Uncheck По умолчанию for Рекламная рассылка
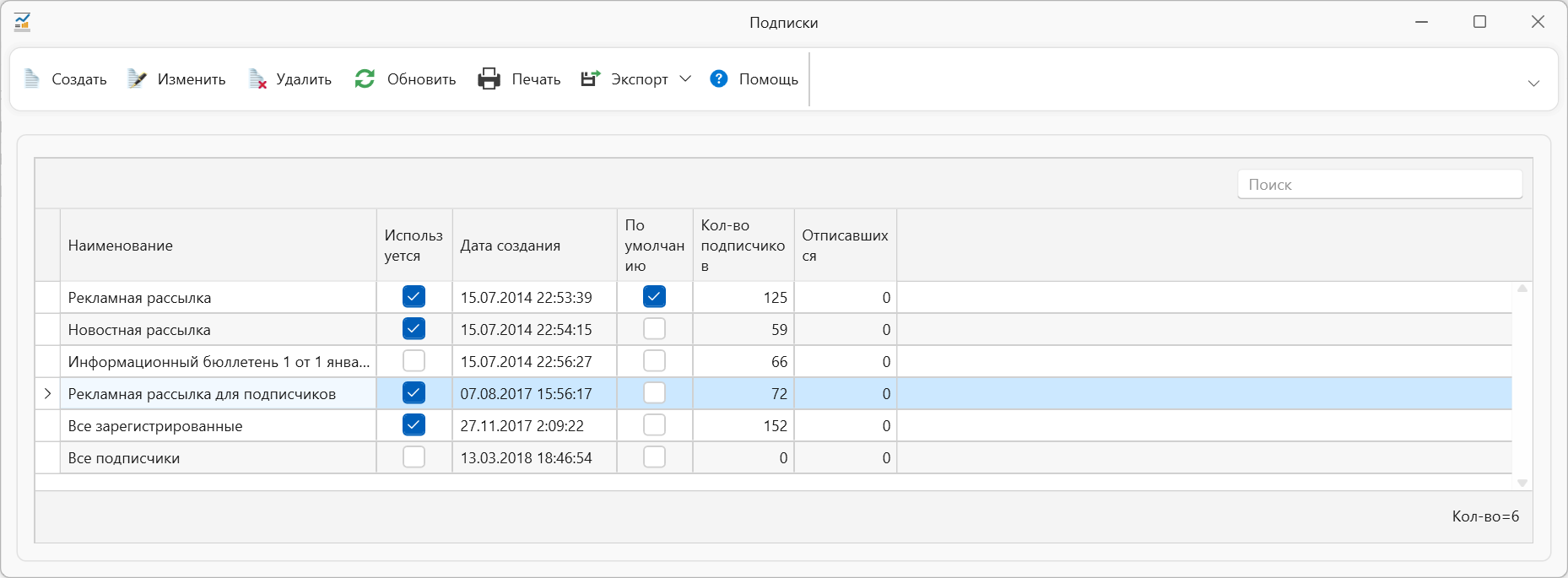This screenshot has height=578, width=1568. pos(654,296)
